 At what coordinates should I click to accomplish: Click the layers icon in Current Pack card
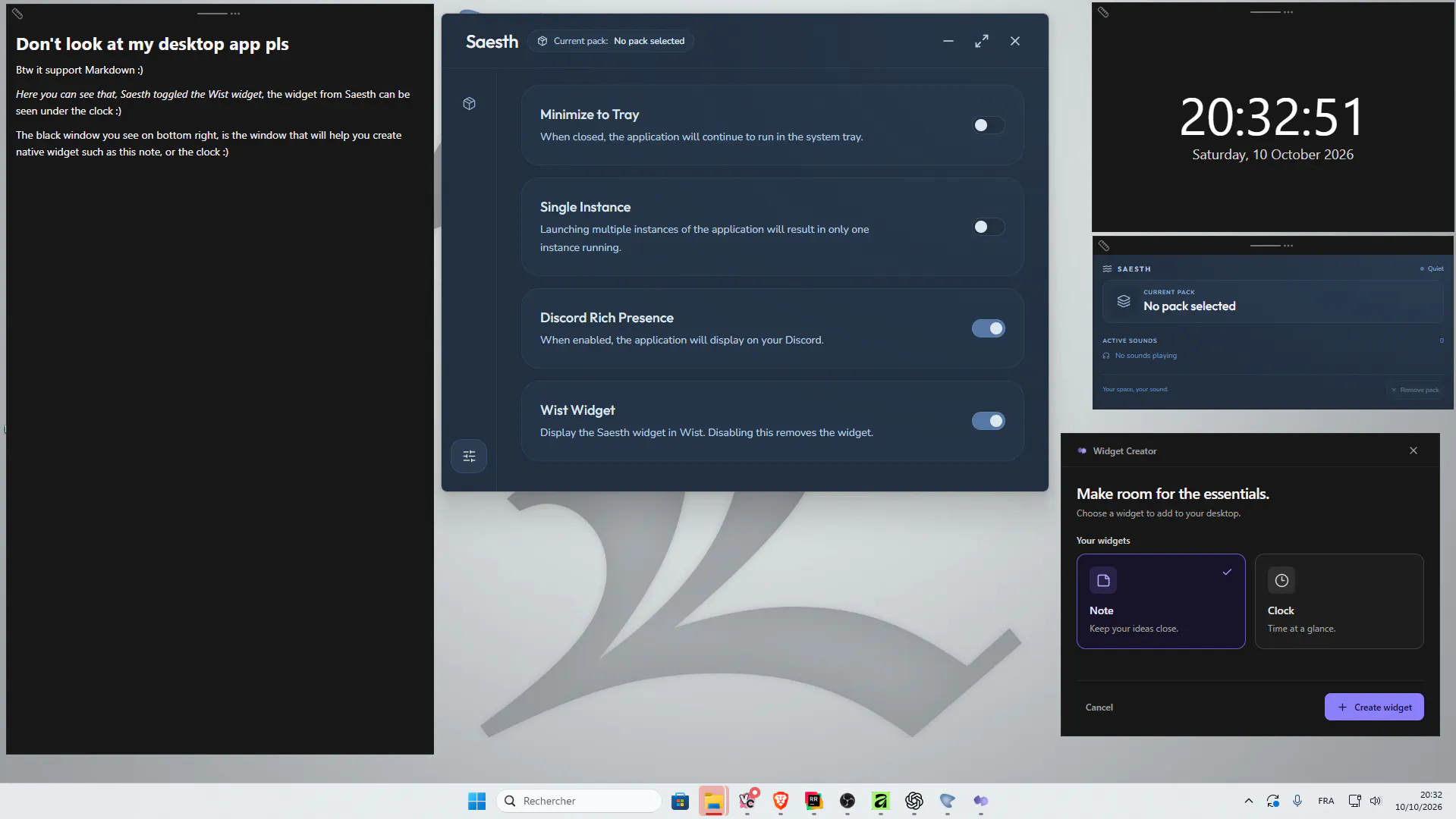click(x=1124, y=301)
